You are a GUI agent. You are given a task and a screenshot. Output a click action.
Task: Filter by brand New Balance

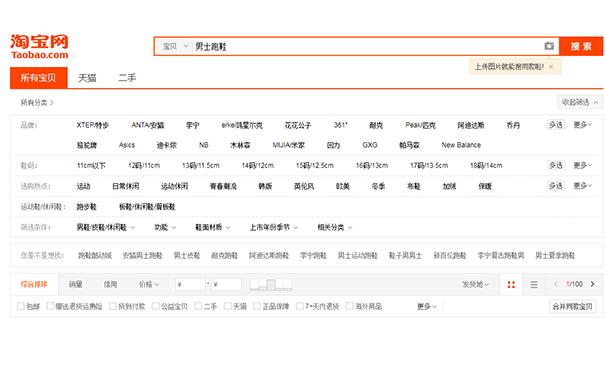(x=461, y=145)
